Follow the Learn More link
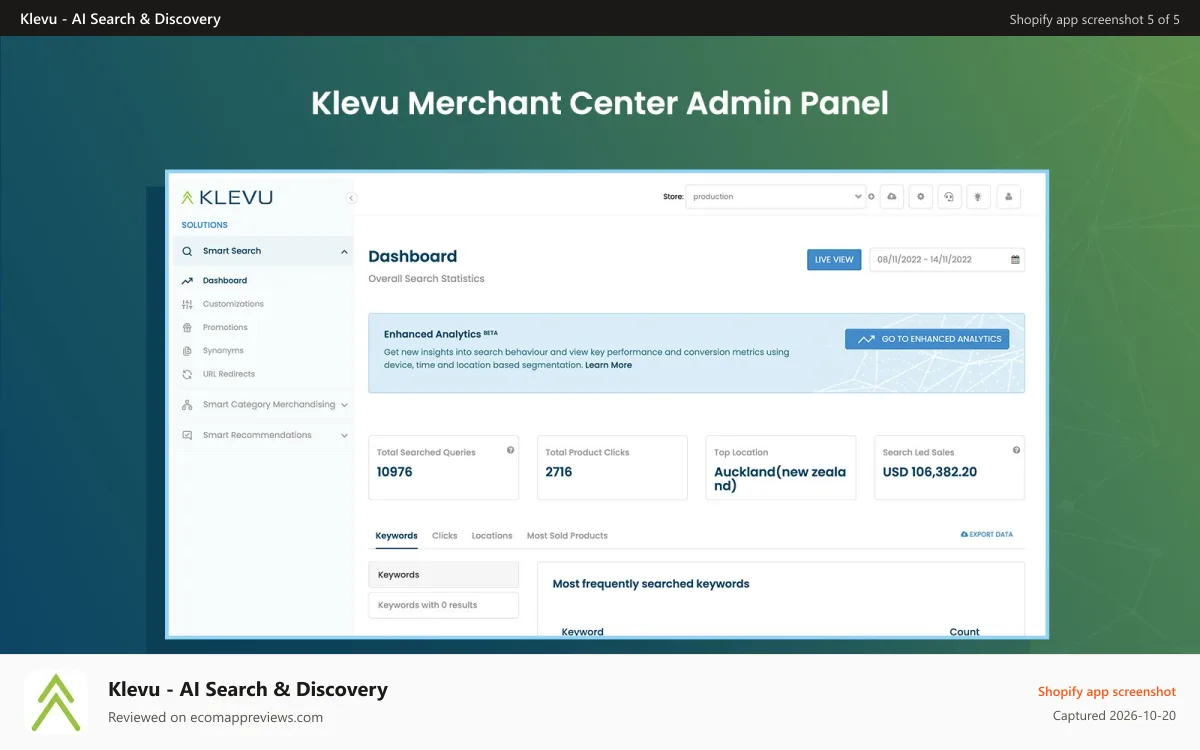Viewport: 1200px width, 750px height. (609, 366)
